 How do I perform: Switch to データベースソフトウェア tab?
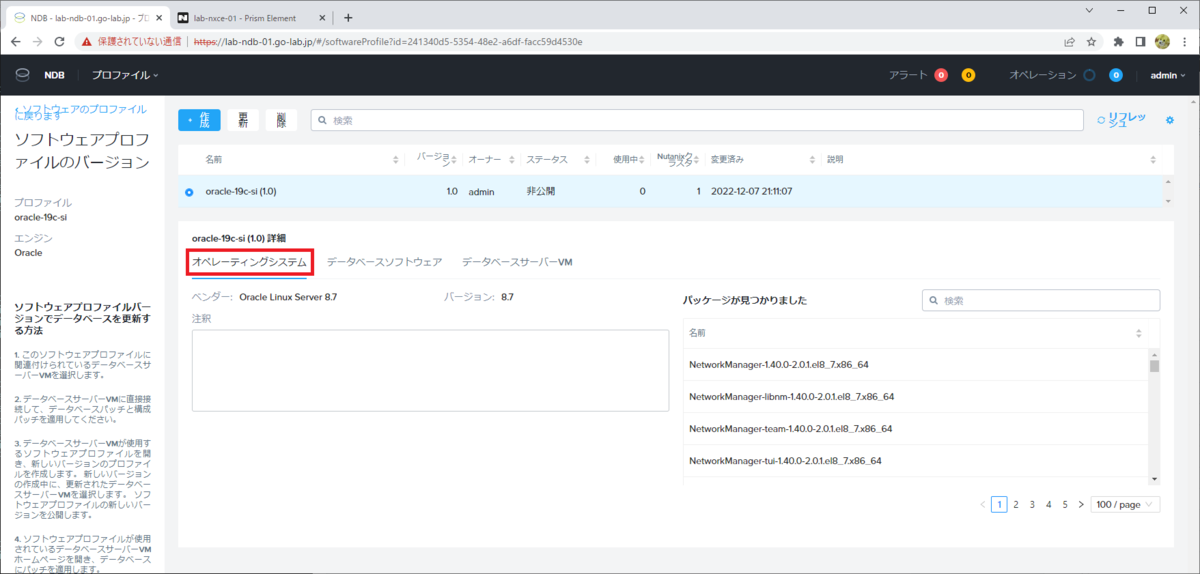[384, 262]
